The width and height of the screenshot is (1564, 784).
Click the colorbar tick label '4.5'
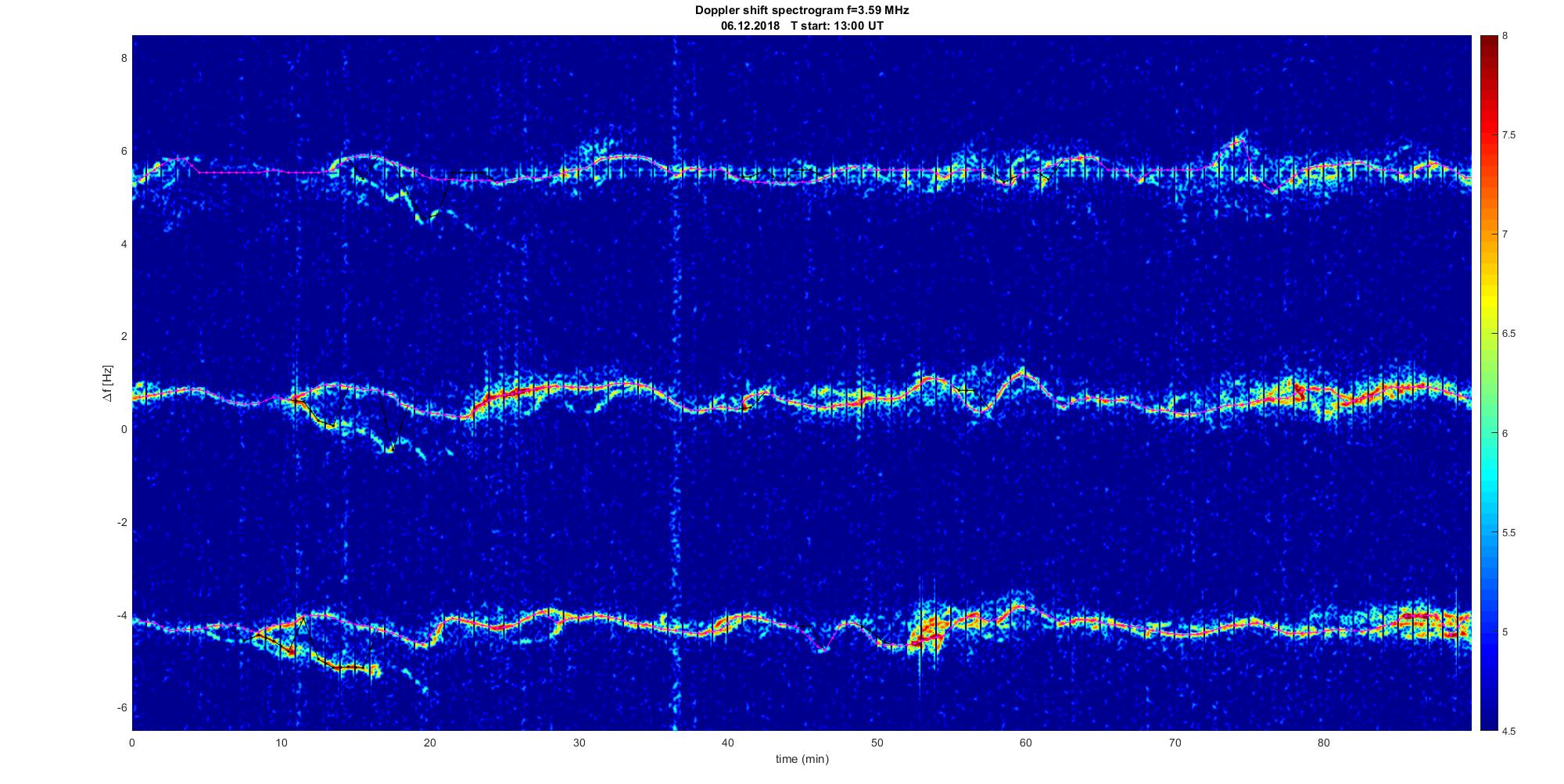pyautogui.click(x=1509, y=732)
